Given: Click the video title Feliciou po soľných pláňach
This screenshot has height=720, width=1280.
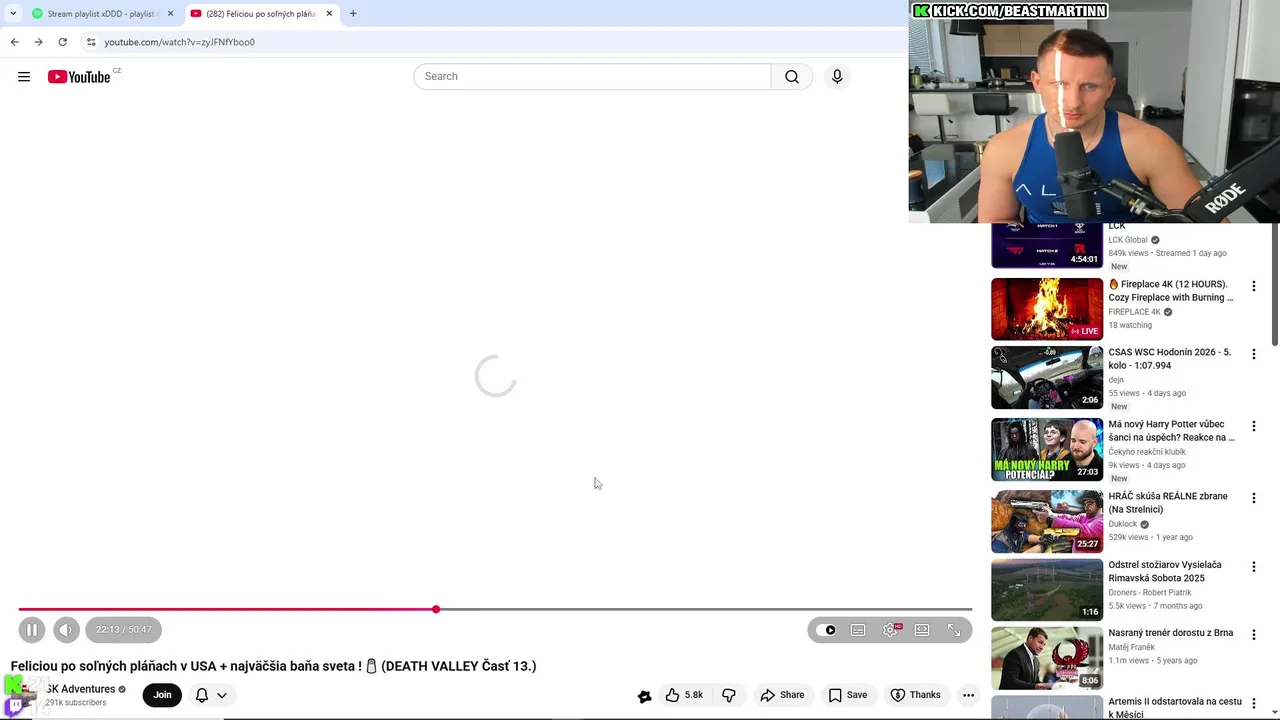Looking at the screenshot, I should (x=273, y=666).
